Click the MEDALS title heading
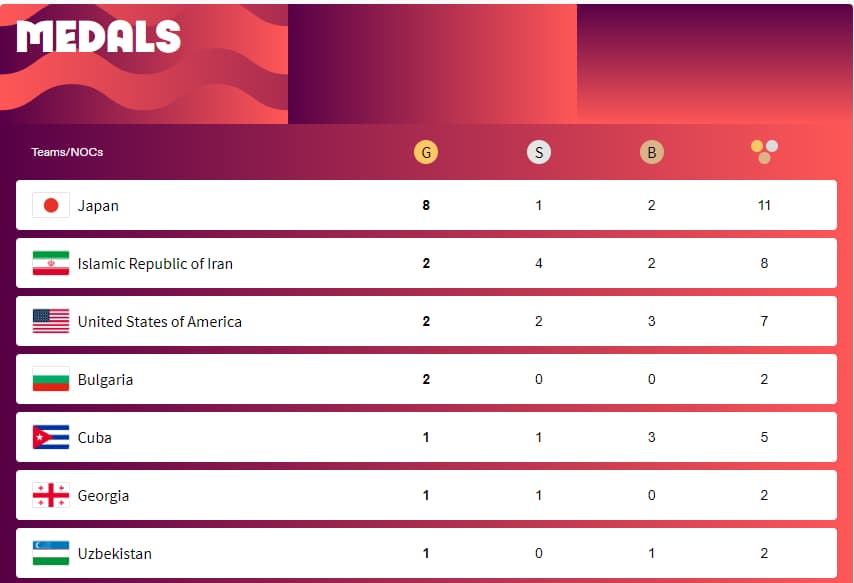This screenshot has height=583, width=854. (x=99, y=37)
